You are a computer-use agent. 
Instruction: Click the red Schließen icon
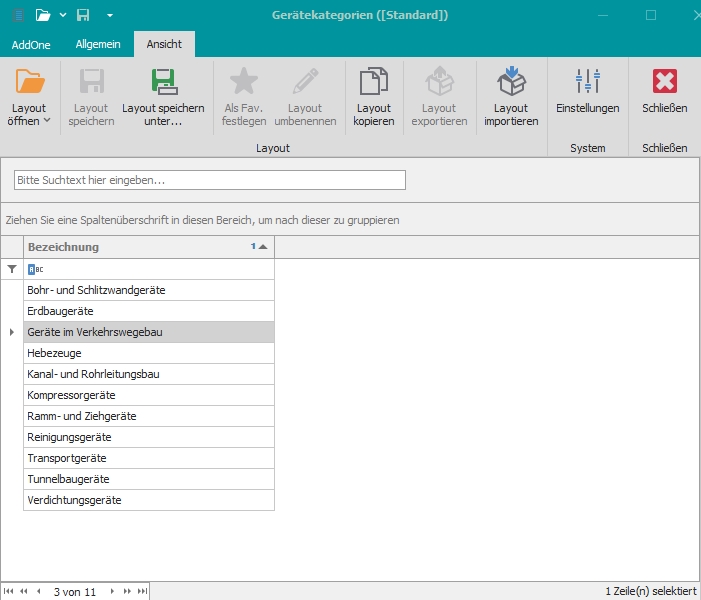coord(664,82)
